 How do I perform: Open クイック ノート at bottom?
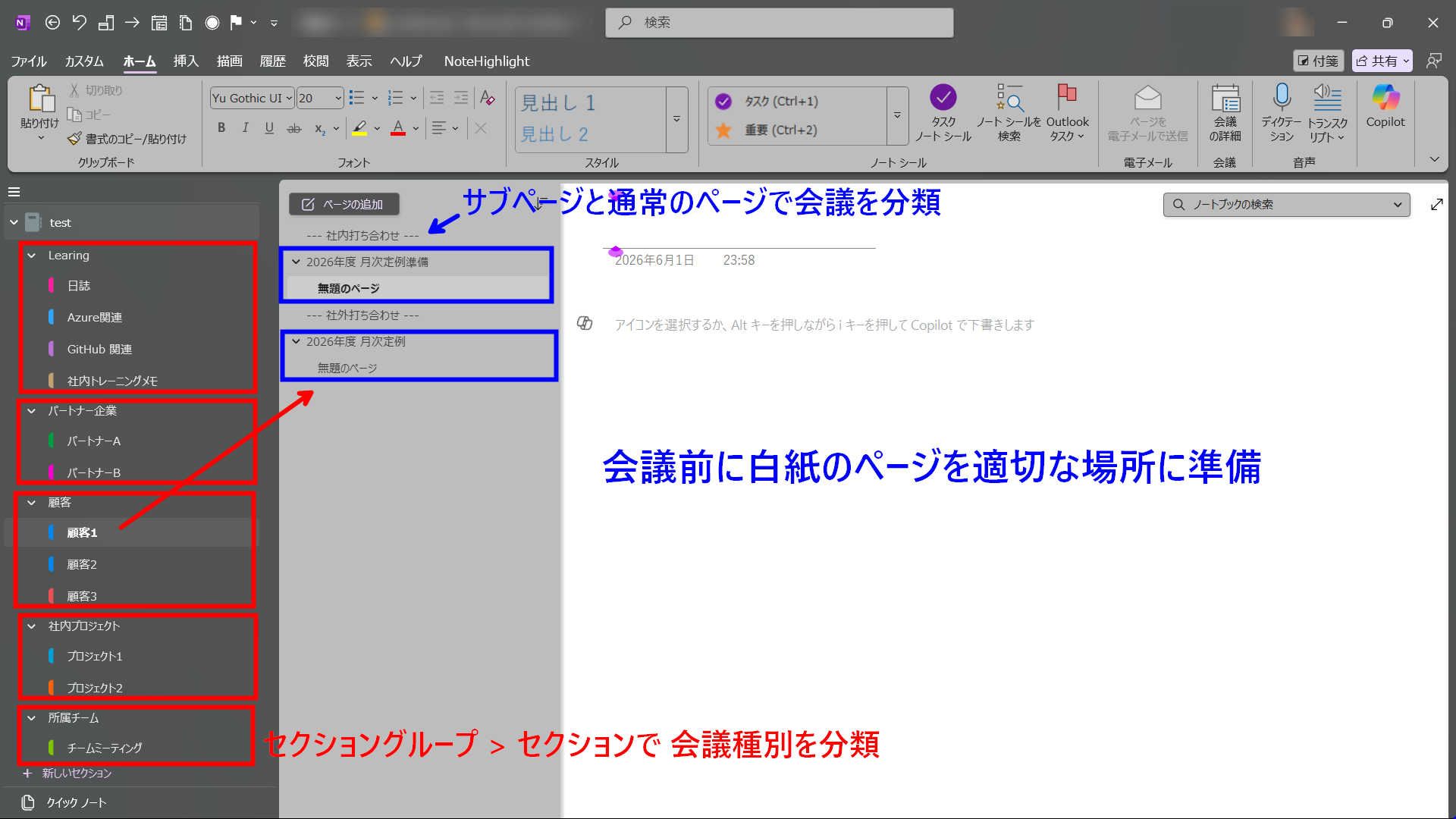(65, 802)
